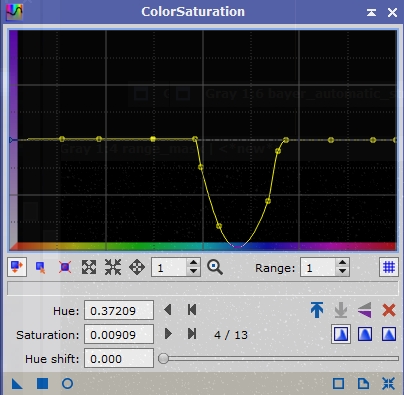Activate the delete point mode icon
This screenshot has width=404, height=395.
[x=65, y=267]
